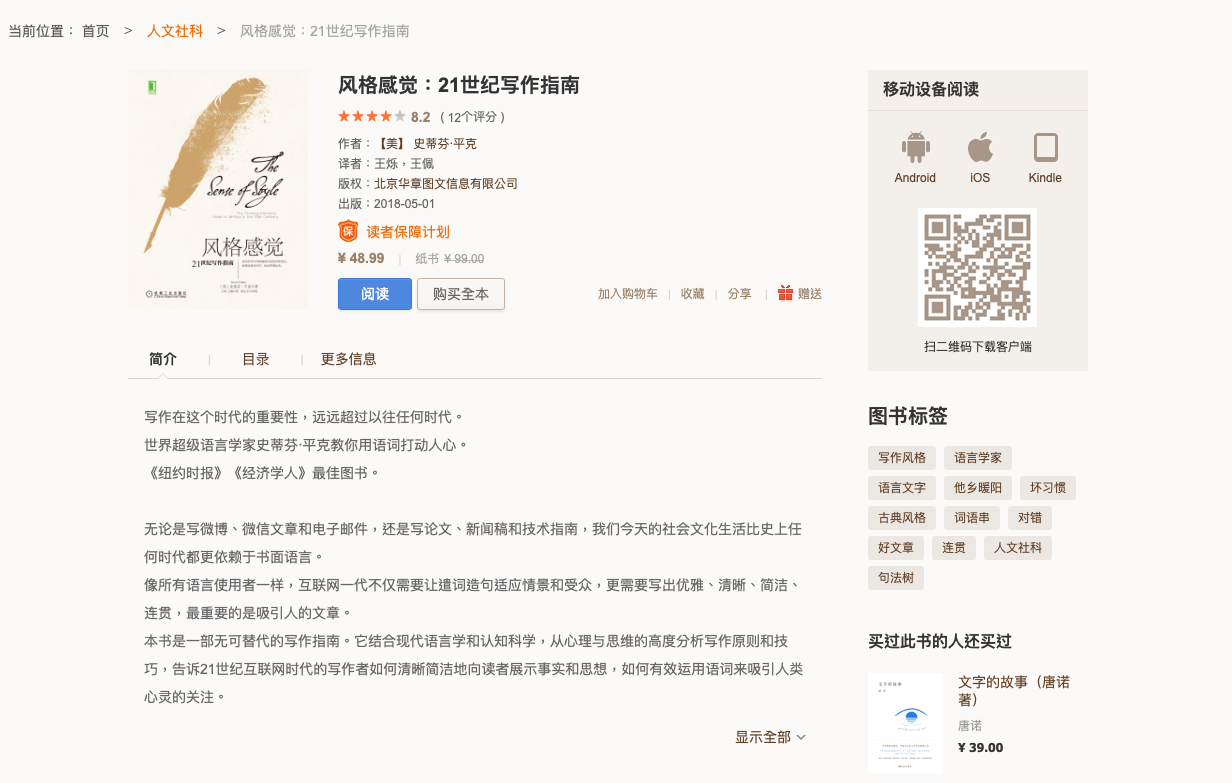Click the blue 阅读 button

pyautogui.click(x=375, y=294)
